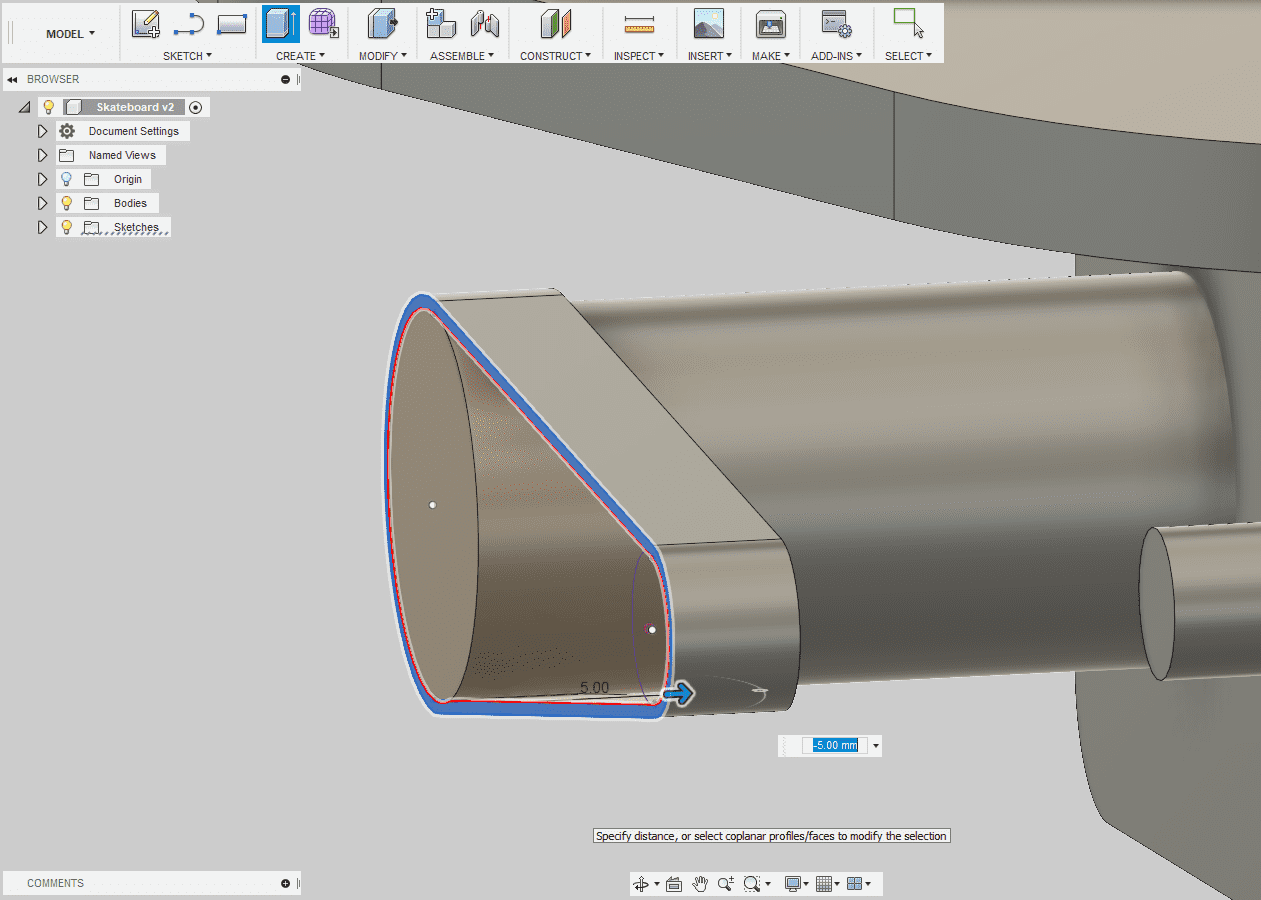The height and width of the screenshot is (900, 1261).
Task: Select the Create Sketch tool icon
Action: coord(146,23)
